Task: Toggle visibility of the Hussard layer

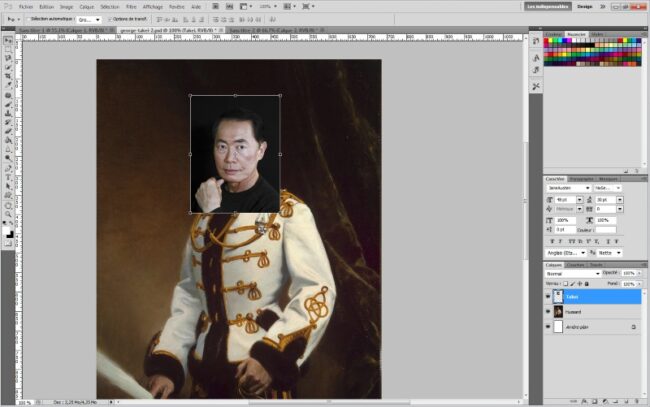Action: point(548,312)
